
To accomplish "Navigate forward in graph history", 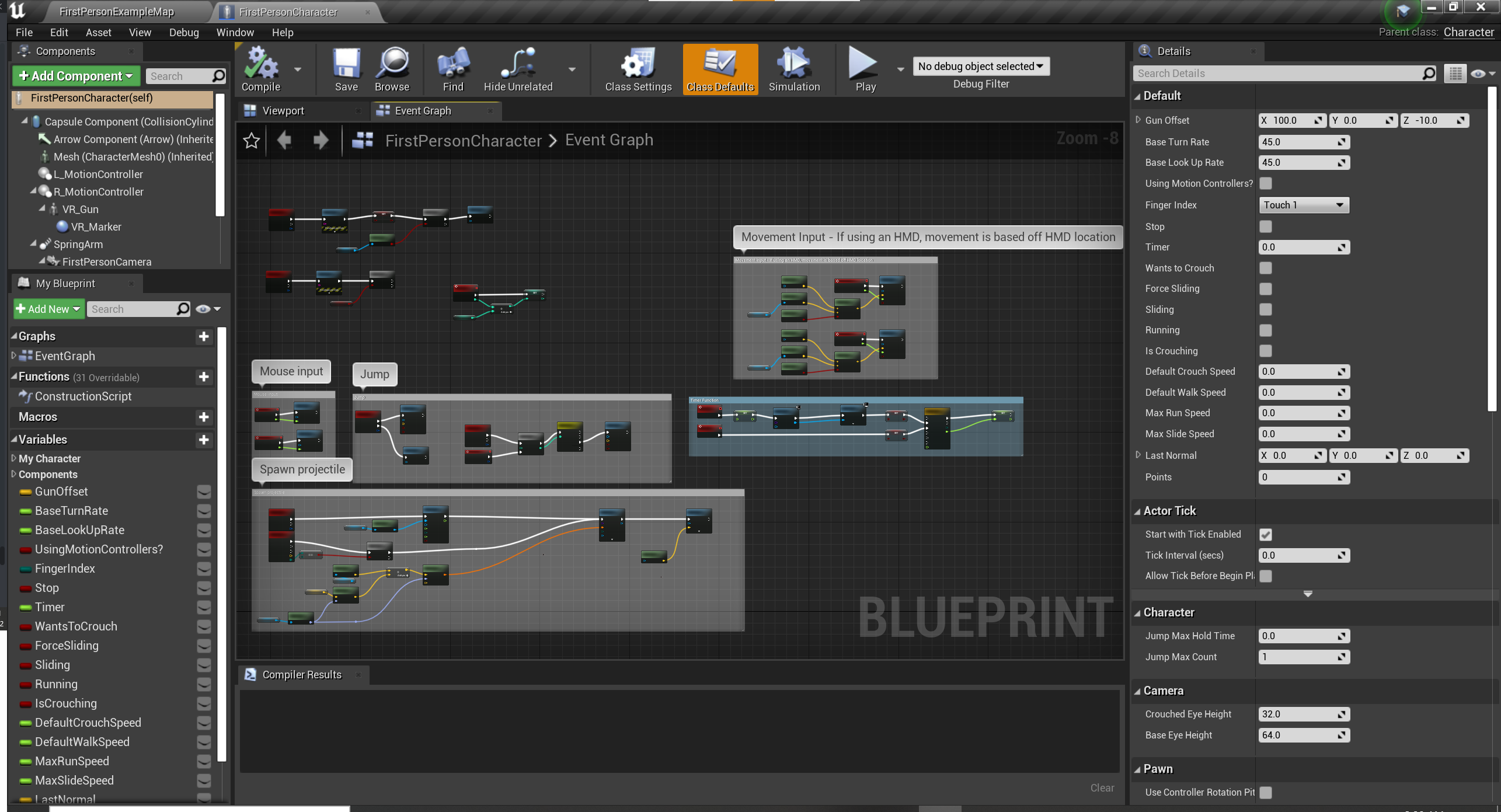I will coord(321,141).
